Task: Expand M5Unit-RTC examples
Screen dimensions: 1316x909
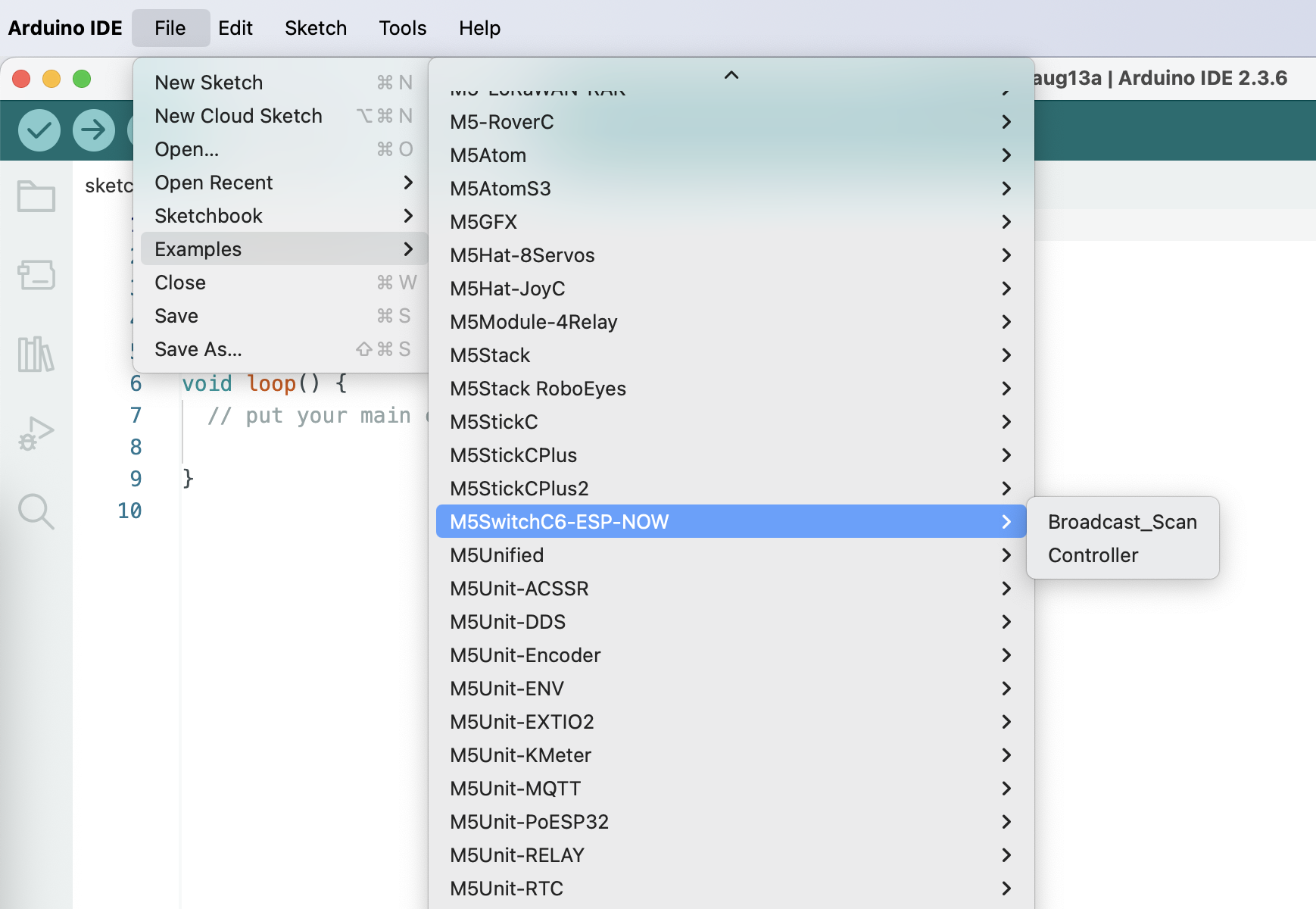Action: (x=731, y=889)
